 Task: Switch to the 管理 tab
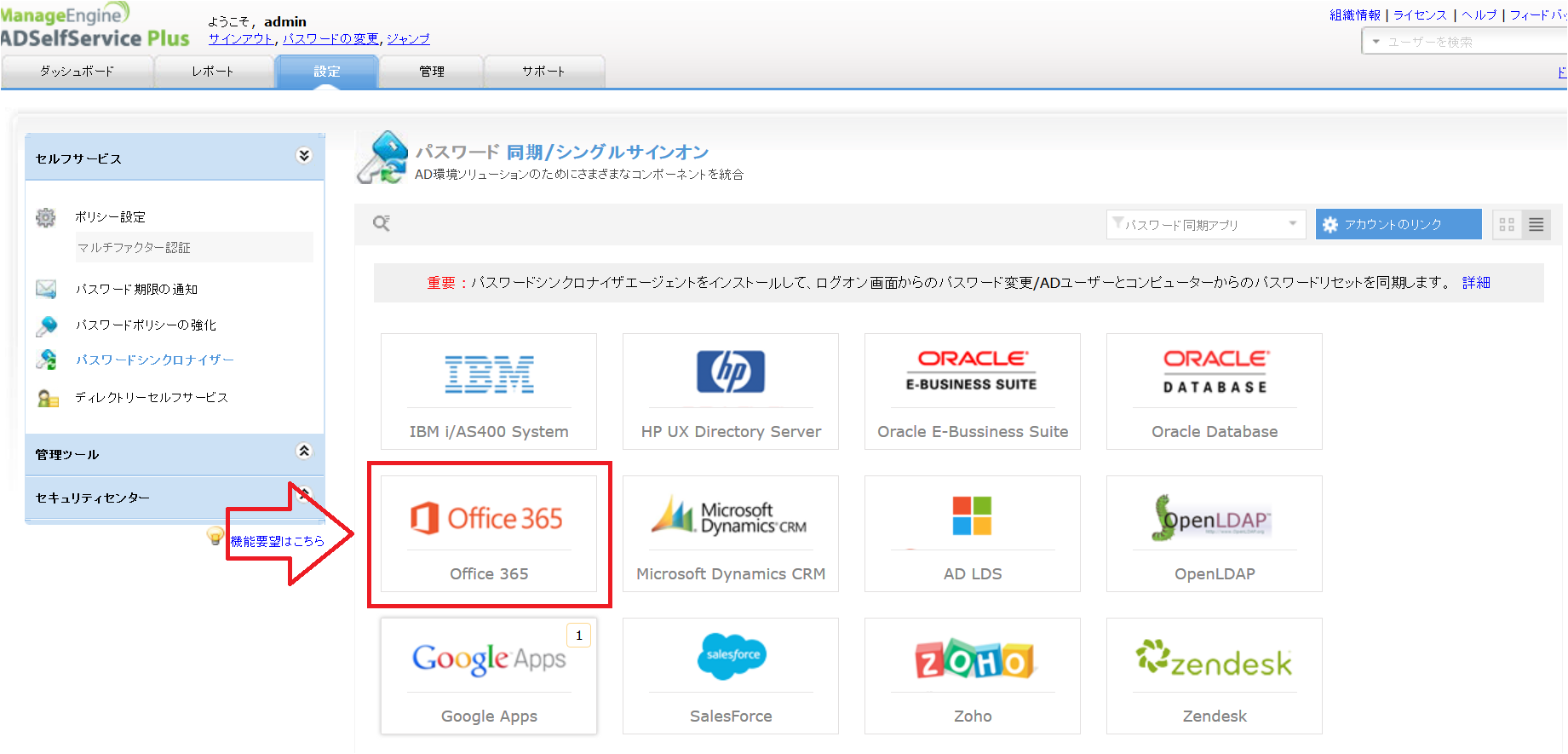(x=432, y=72)
